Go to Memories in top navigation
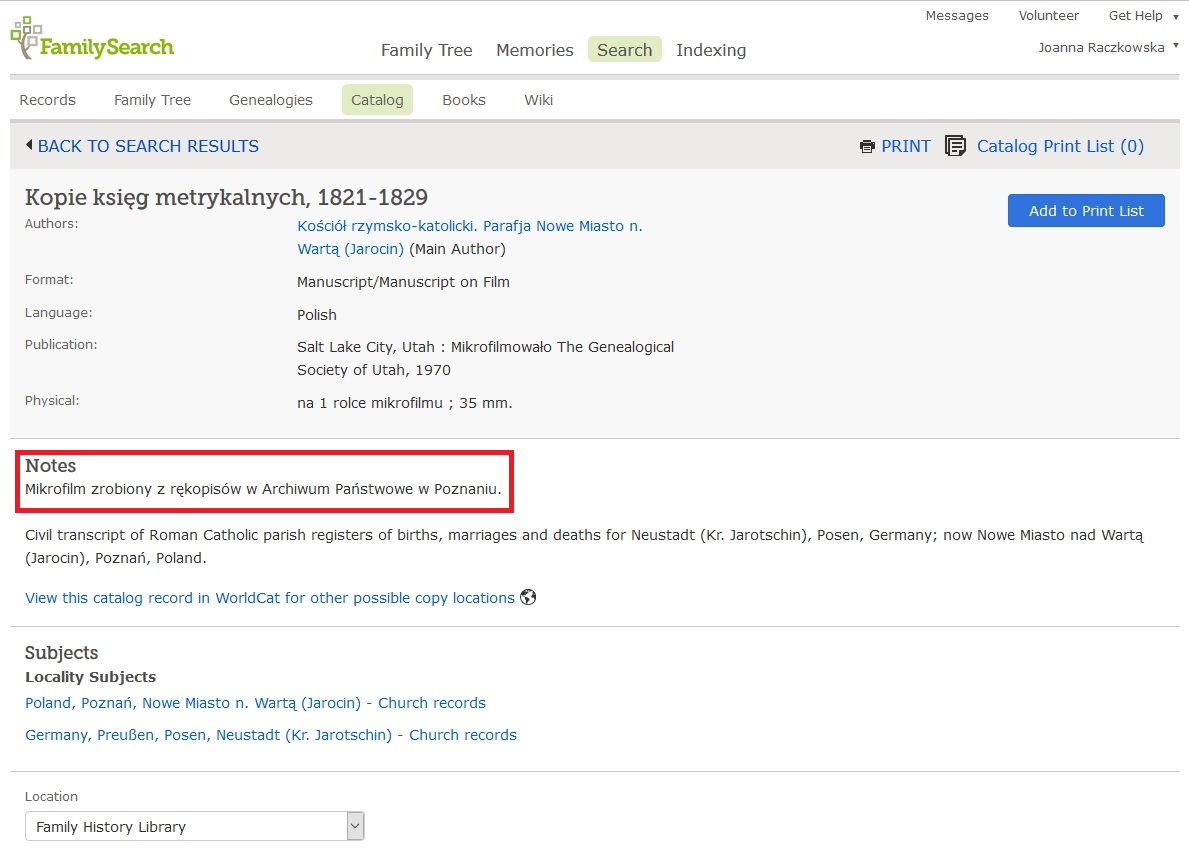The image size is (1189, 853). pos(535,50)
